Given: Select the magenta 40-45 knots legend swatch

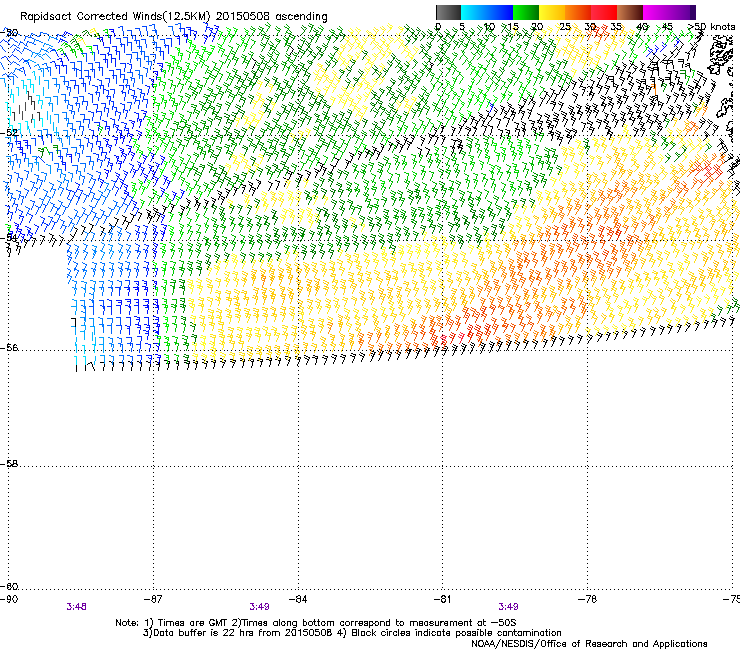Looking at the screenshot, I should coord(656,12).
